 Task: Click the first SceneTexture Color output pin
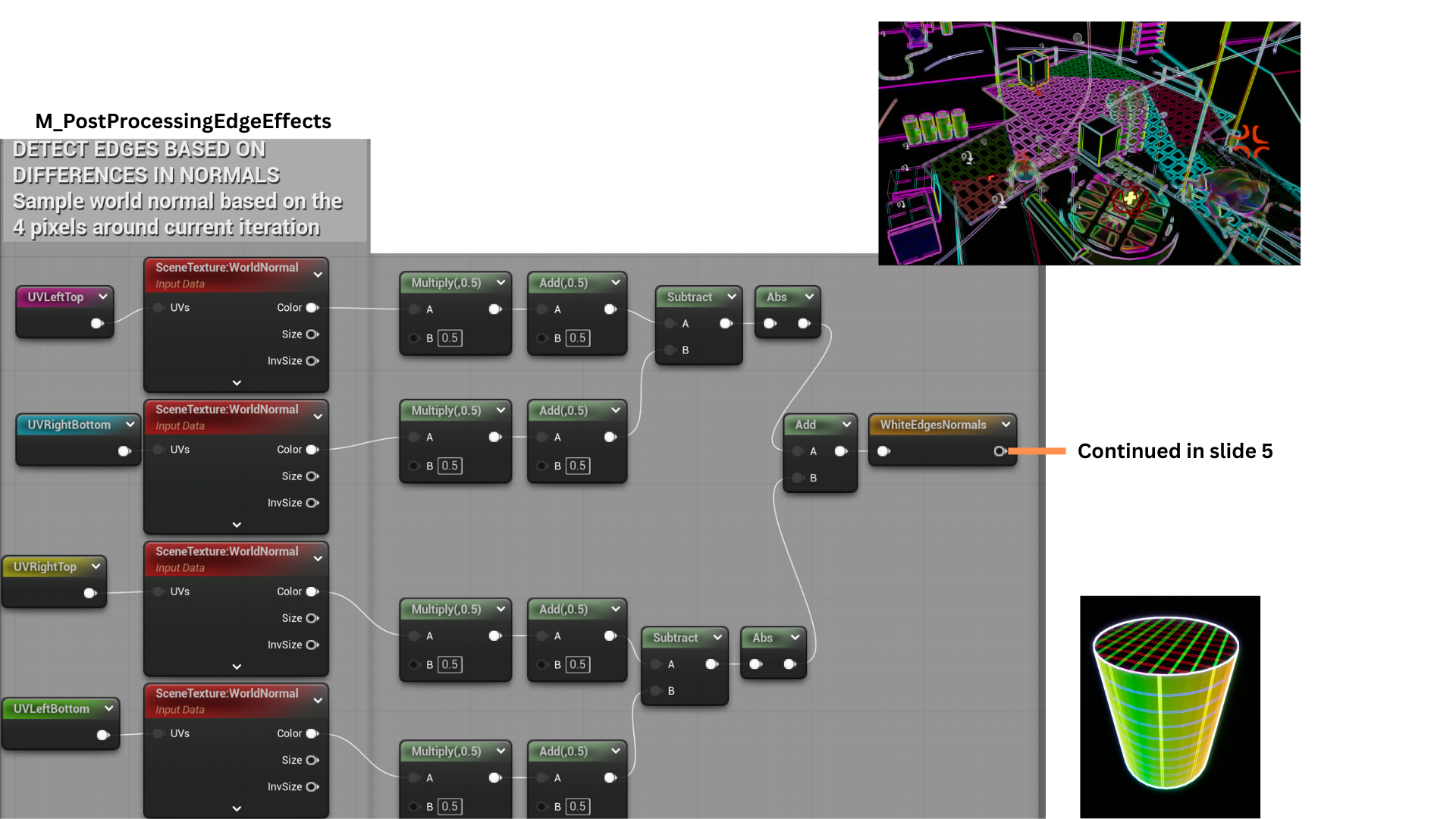tap(312, 308)
